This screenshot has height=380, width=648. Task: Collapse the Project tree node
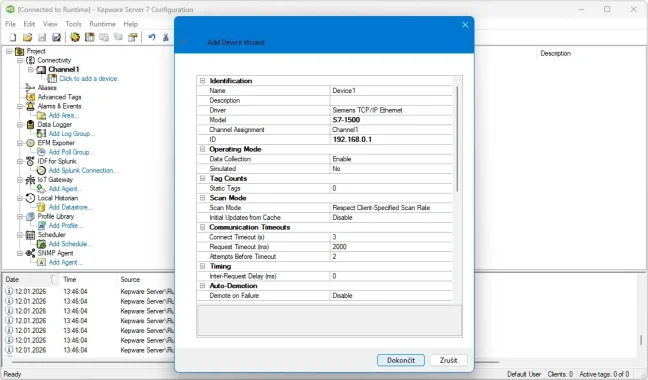click(9, 51)
